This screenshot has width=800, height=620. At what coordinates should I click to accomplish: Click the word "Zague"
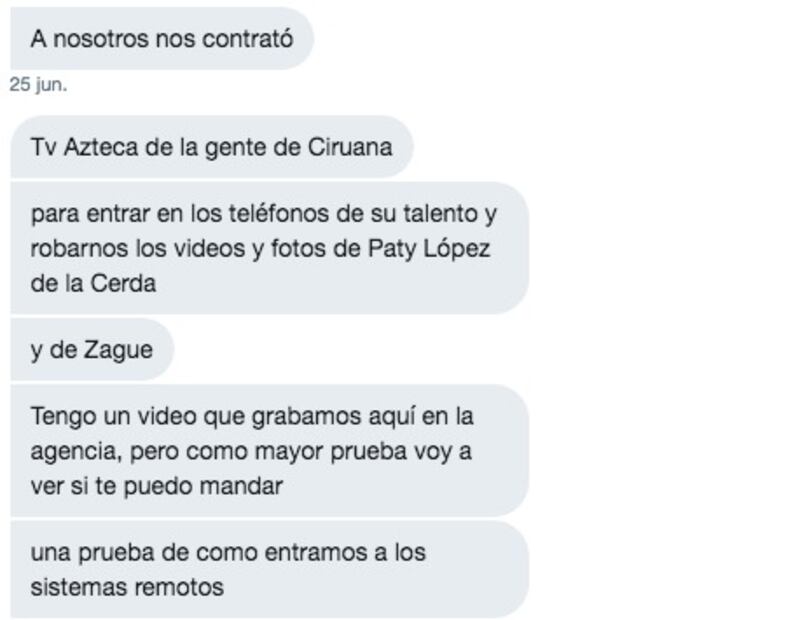coord(118,350)
